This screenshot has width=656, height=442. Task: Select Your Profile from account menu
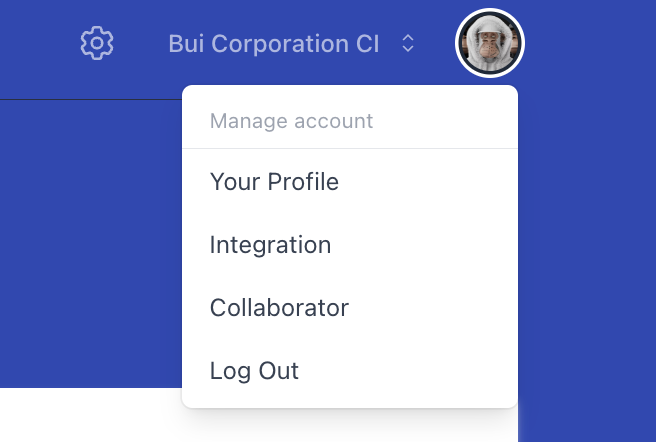click(x=274, y=182)
